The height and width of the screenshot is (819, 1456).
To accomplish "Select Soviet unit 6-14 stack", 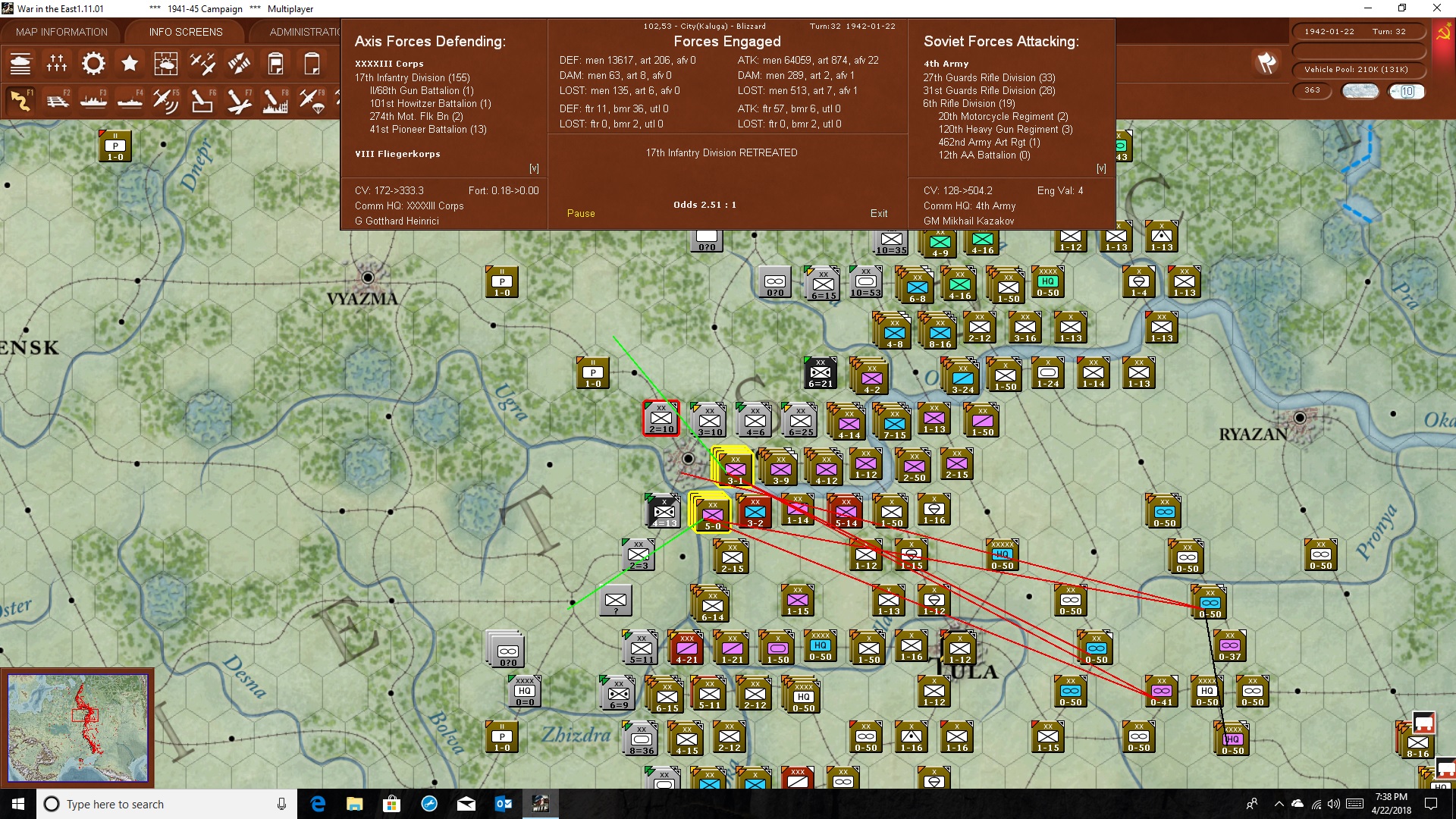I will coord(711,604).
